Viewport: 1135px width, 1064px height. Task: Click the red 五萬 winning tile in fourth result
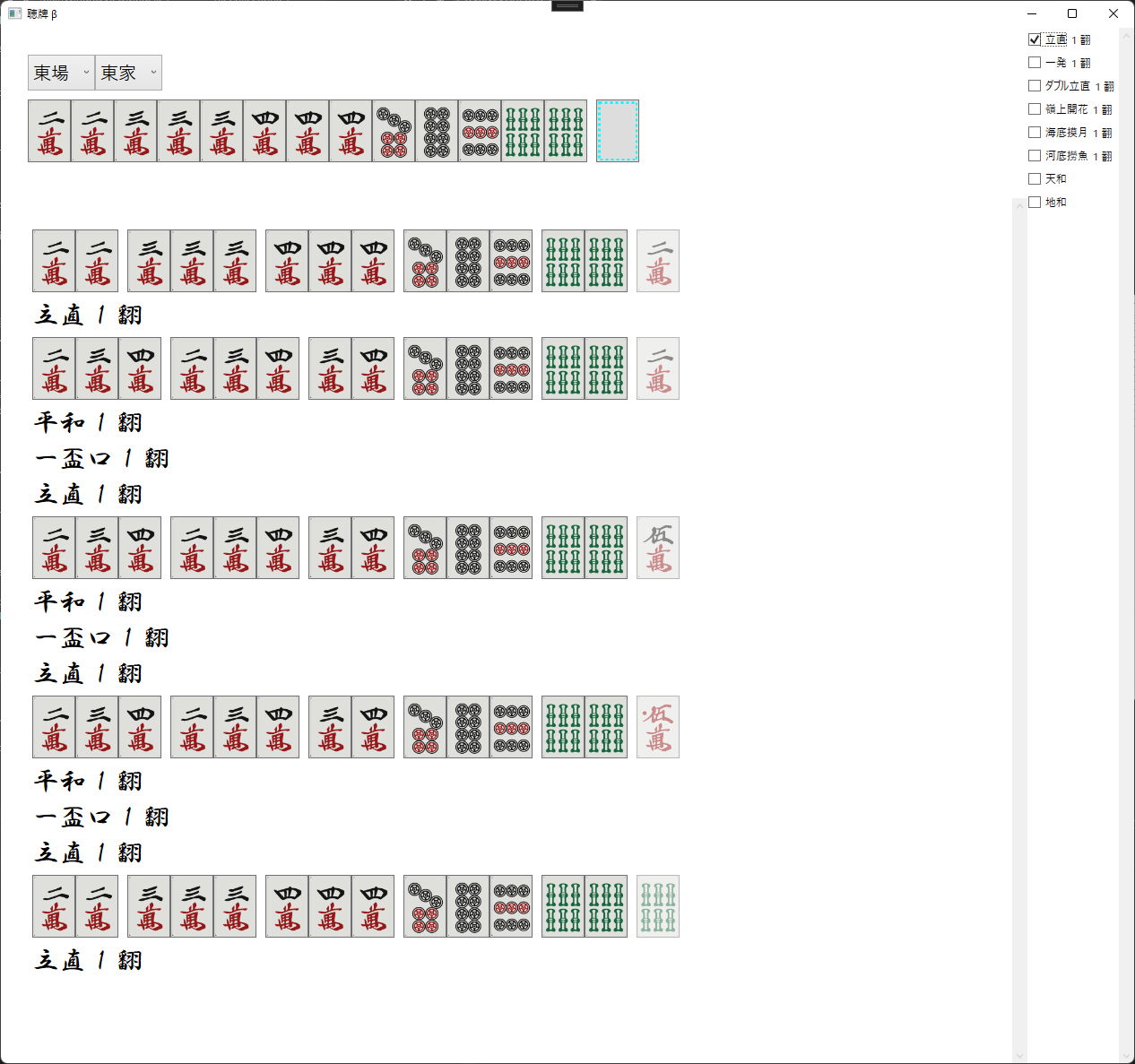point(657,727)
